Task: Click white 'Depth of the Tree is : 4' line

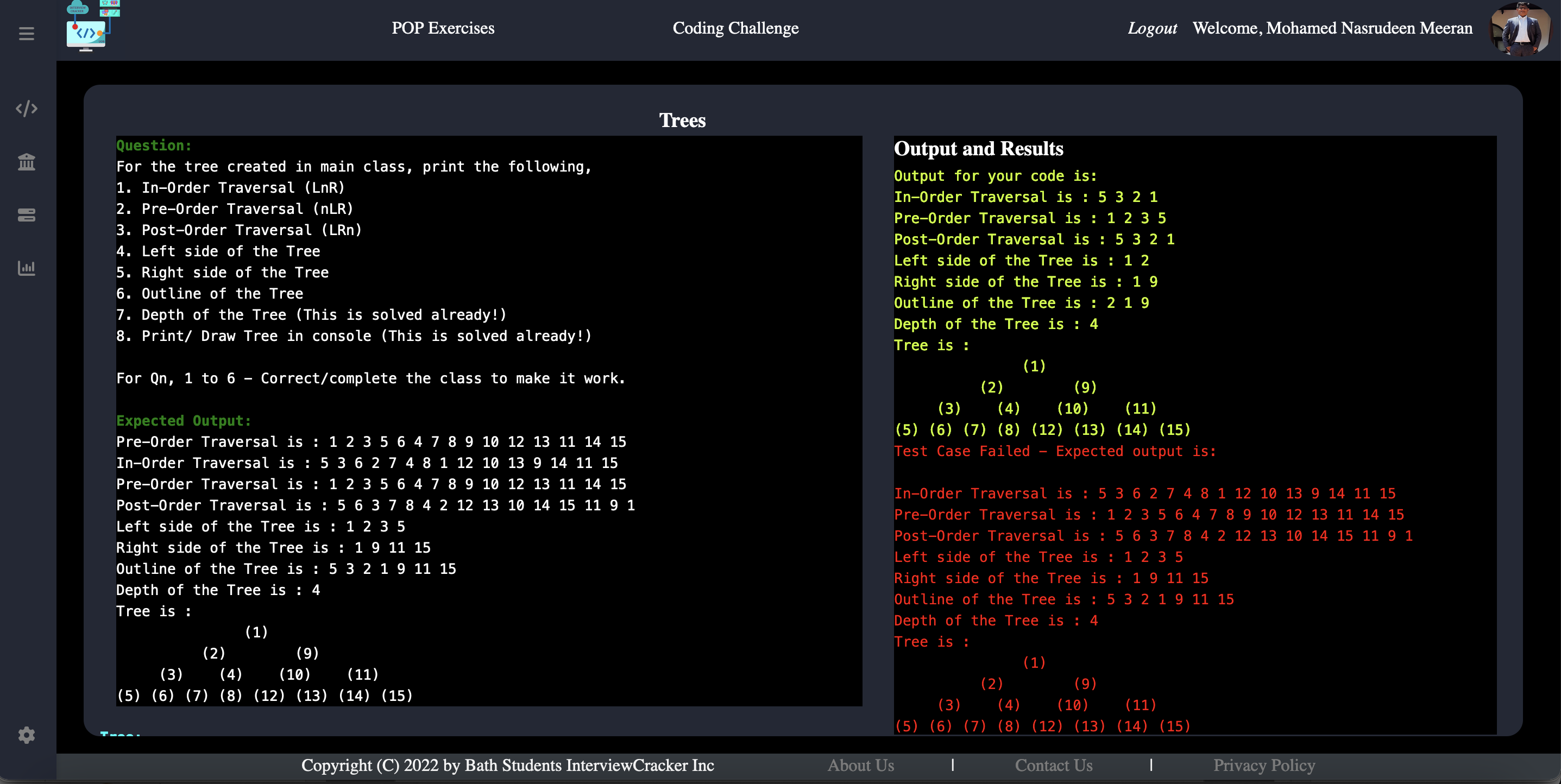Action: pyautogui.click(x=218, y=591)
